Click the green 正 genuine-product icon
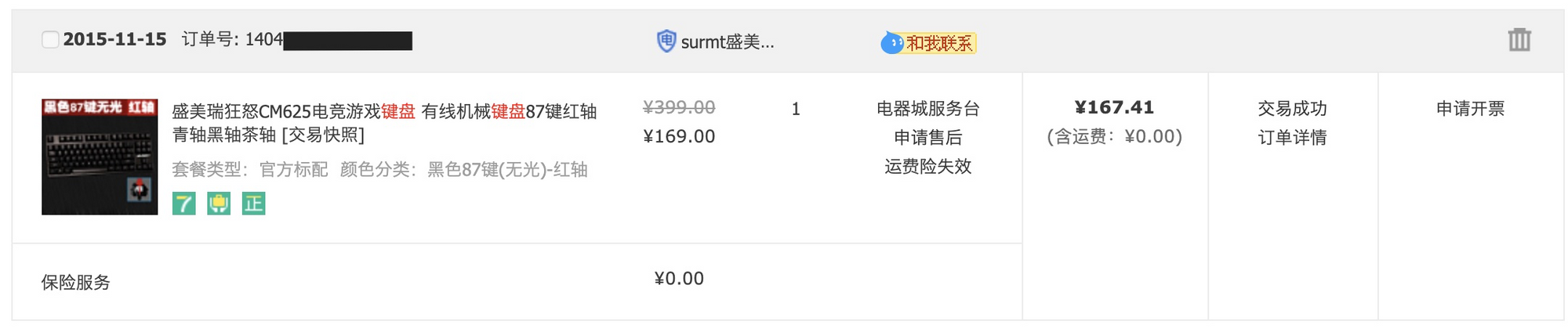 253,204
